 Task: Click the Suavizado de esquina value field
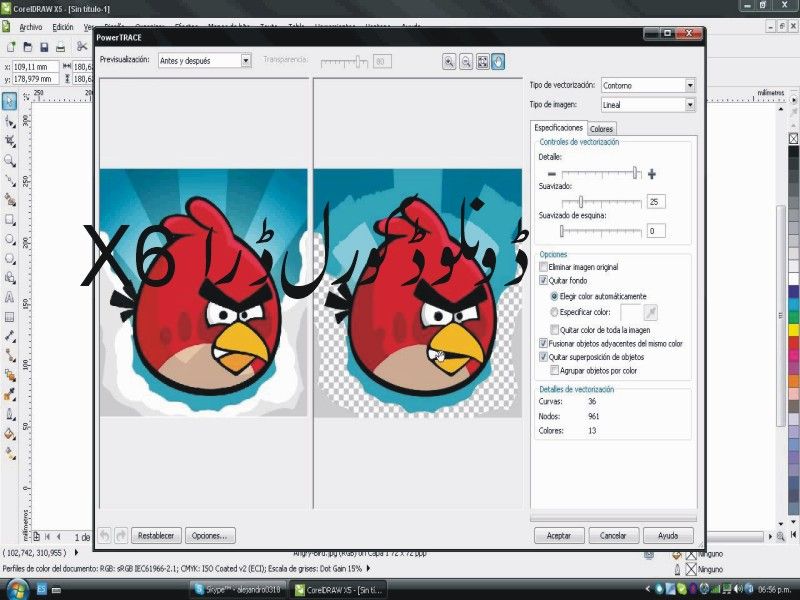[x=656, y=231]
